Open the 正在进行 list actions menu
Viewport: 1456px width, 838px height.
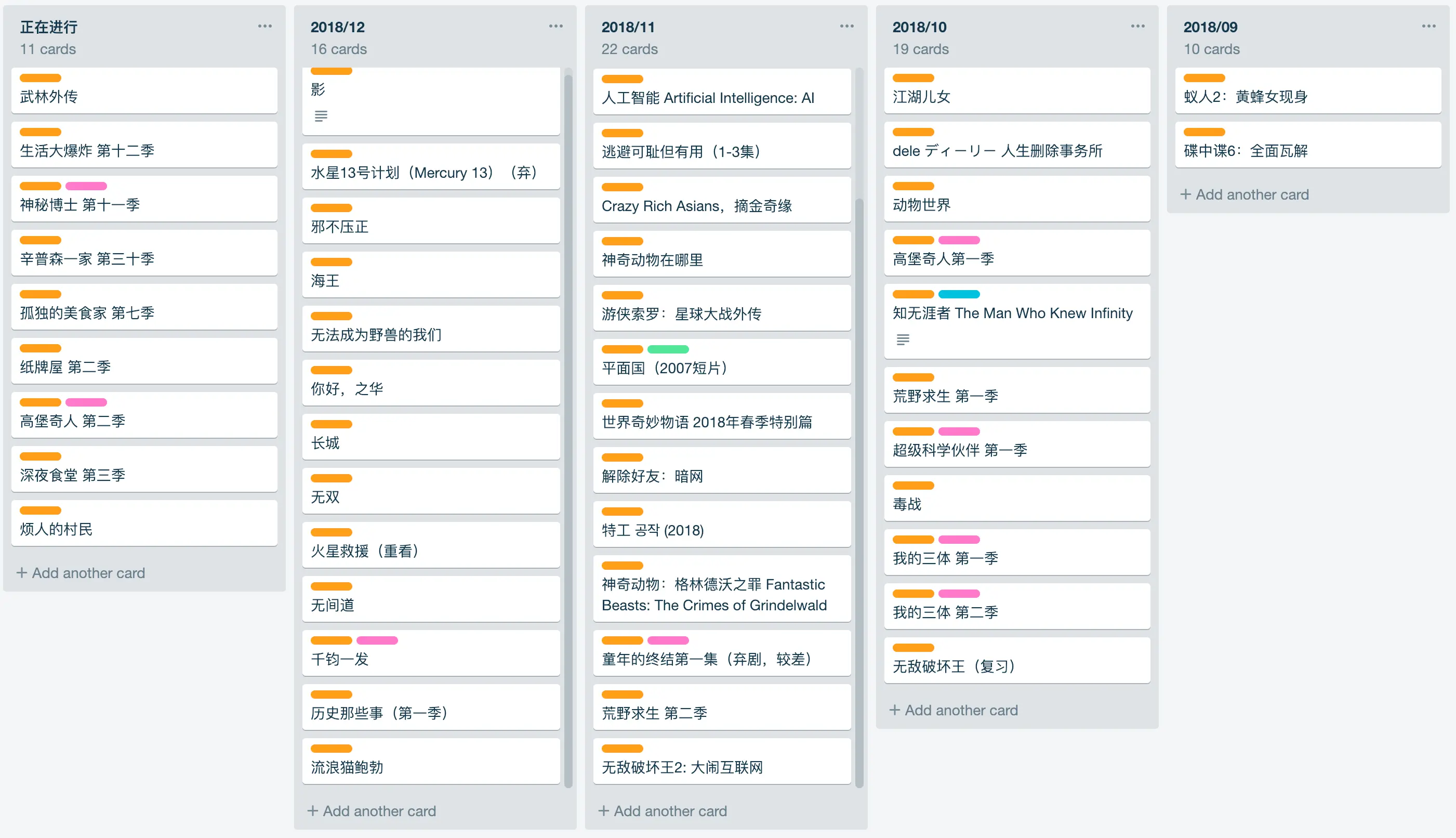(264, 26)
